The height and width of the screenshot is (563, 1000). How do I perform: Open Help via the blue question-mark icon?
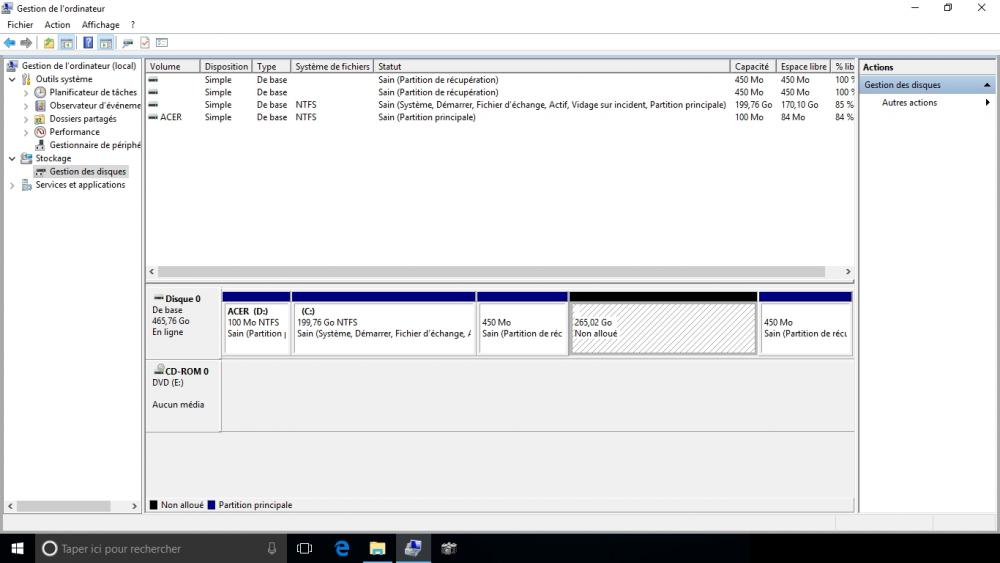point(88,43)
